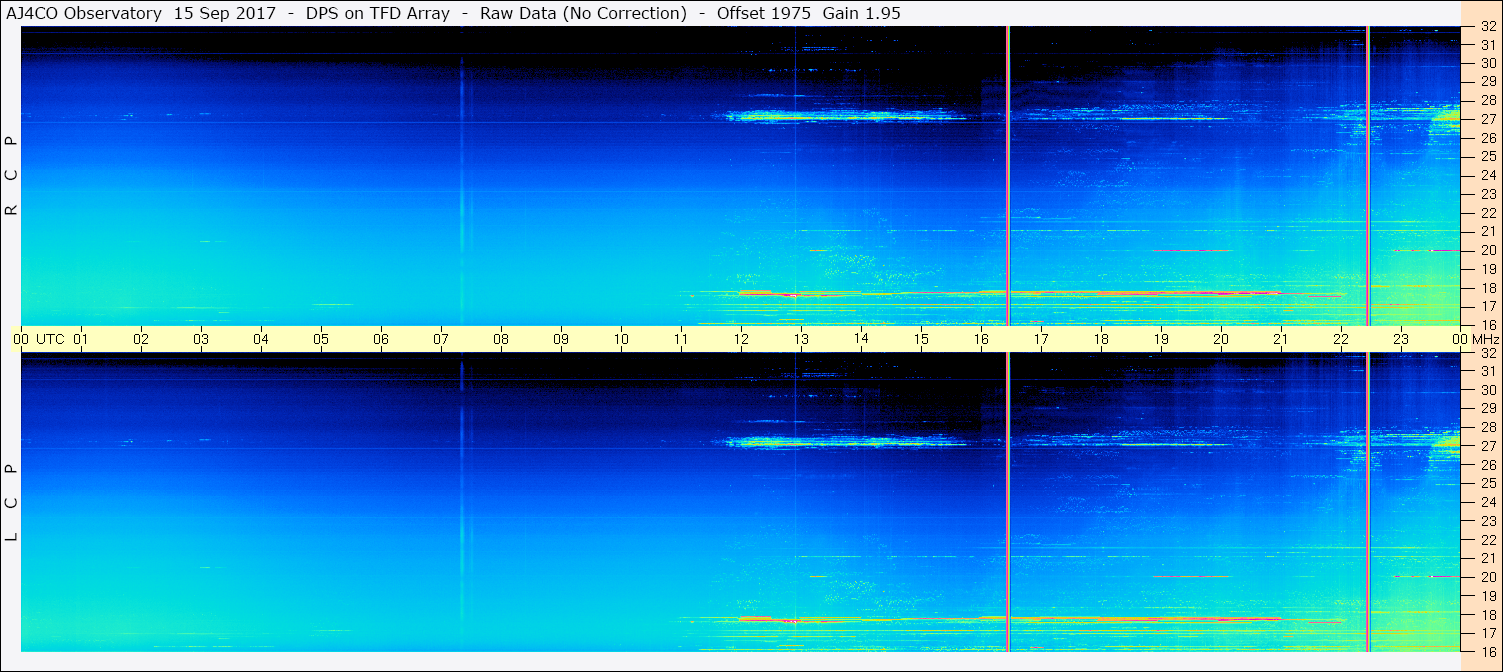Image resolution: width=1503 pixels, height=672 pixels.
Task: Click the 30 MHz tick on LCP frequency scale
Action: pos(1487,390)
